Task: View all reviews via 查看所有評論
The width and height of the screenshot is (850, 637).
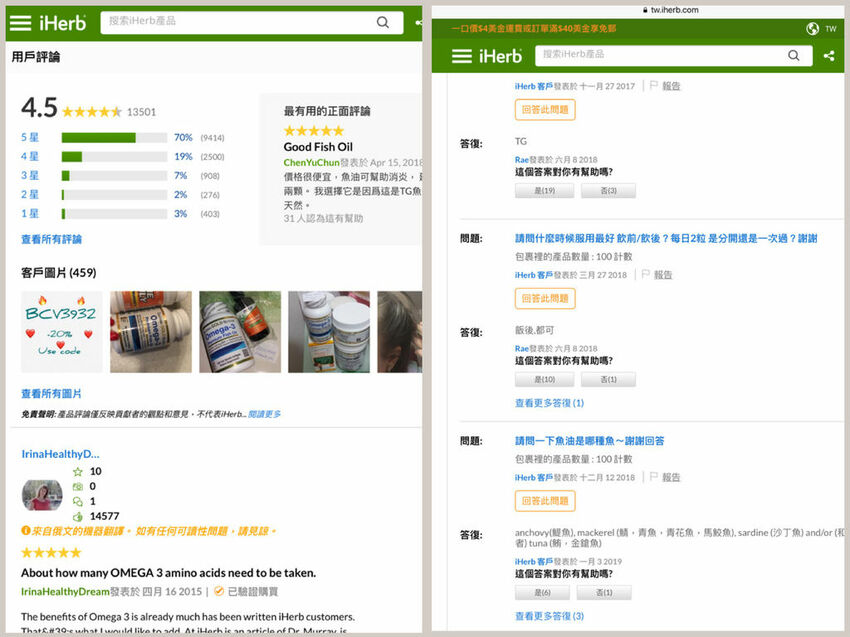Action: [51, 240]
